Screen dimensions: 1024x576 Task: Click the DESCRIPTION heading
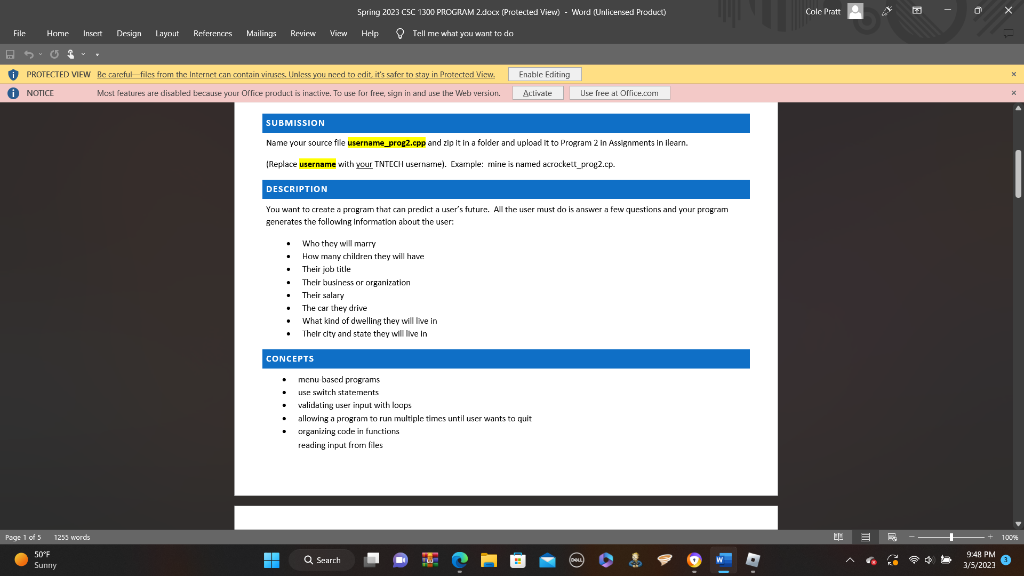(296, 189)
